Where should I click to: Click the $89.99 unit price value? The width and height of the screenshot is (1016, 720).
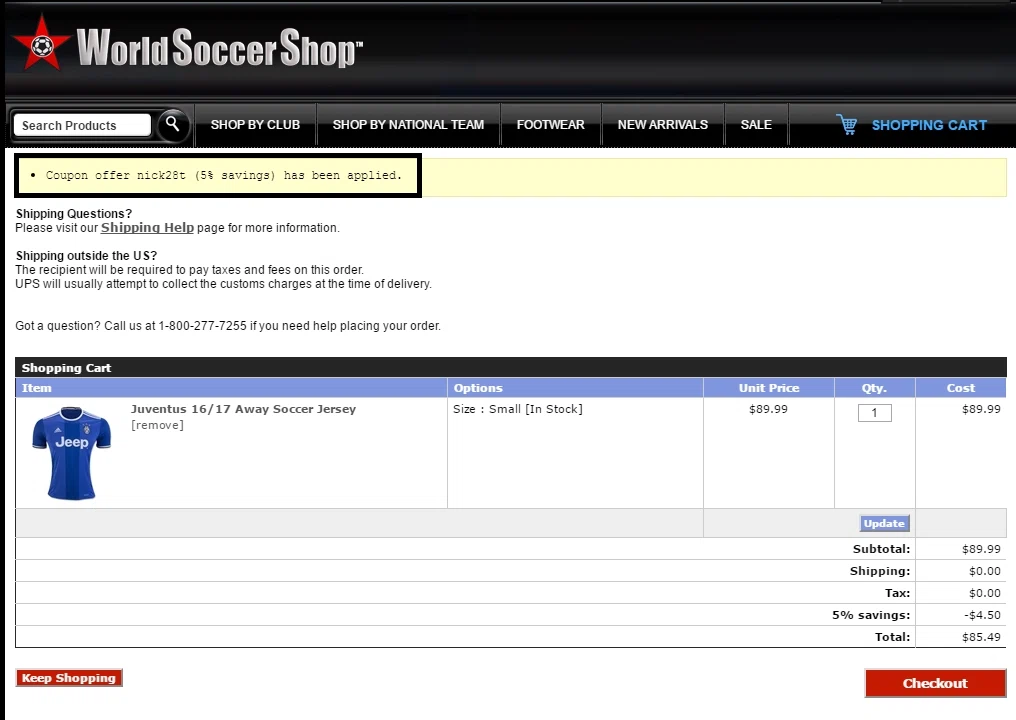pos(768,409)
